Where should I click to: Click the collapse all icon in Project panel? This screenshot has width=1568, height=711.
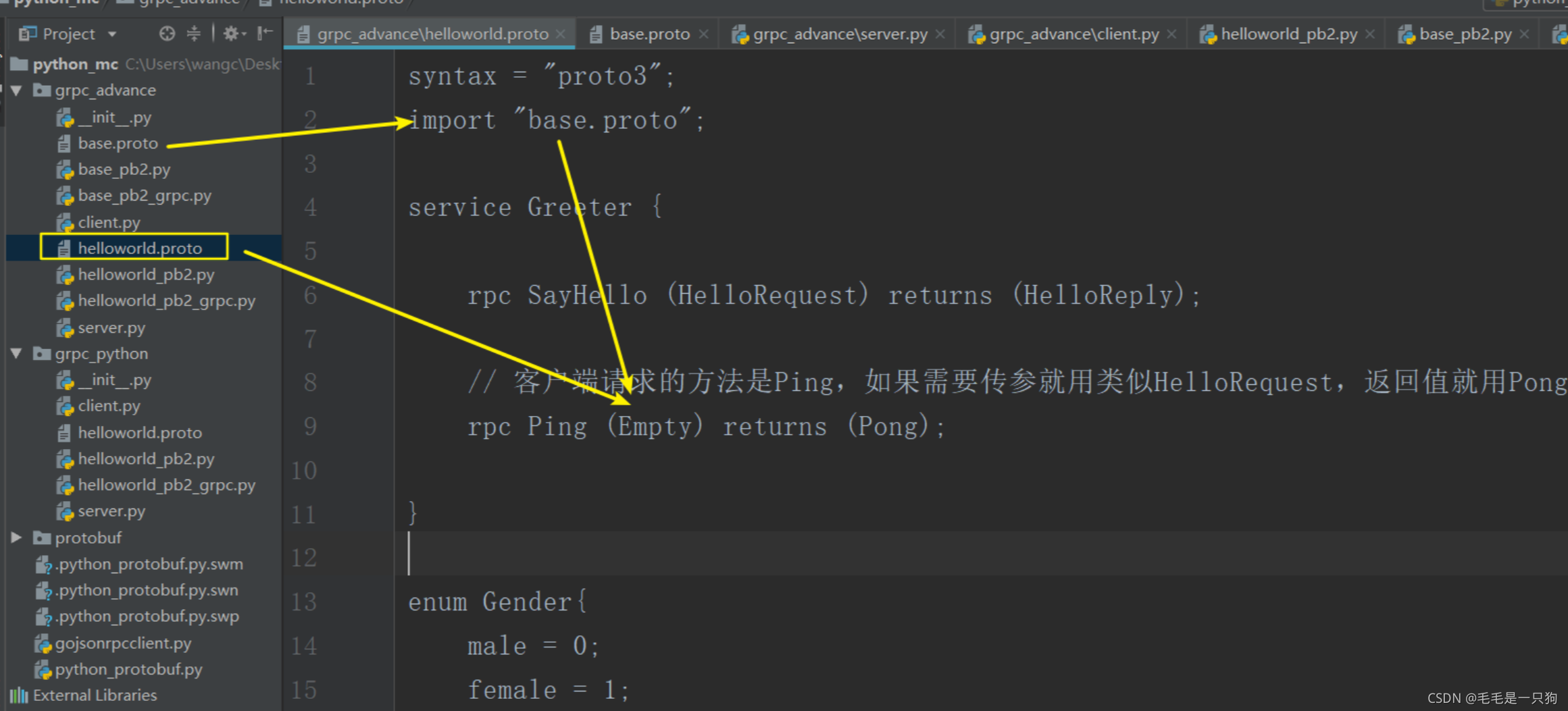[x=194, y=33]
